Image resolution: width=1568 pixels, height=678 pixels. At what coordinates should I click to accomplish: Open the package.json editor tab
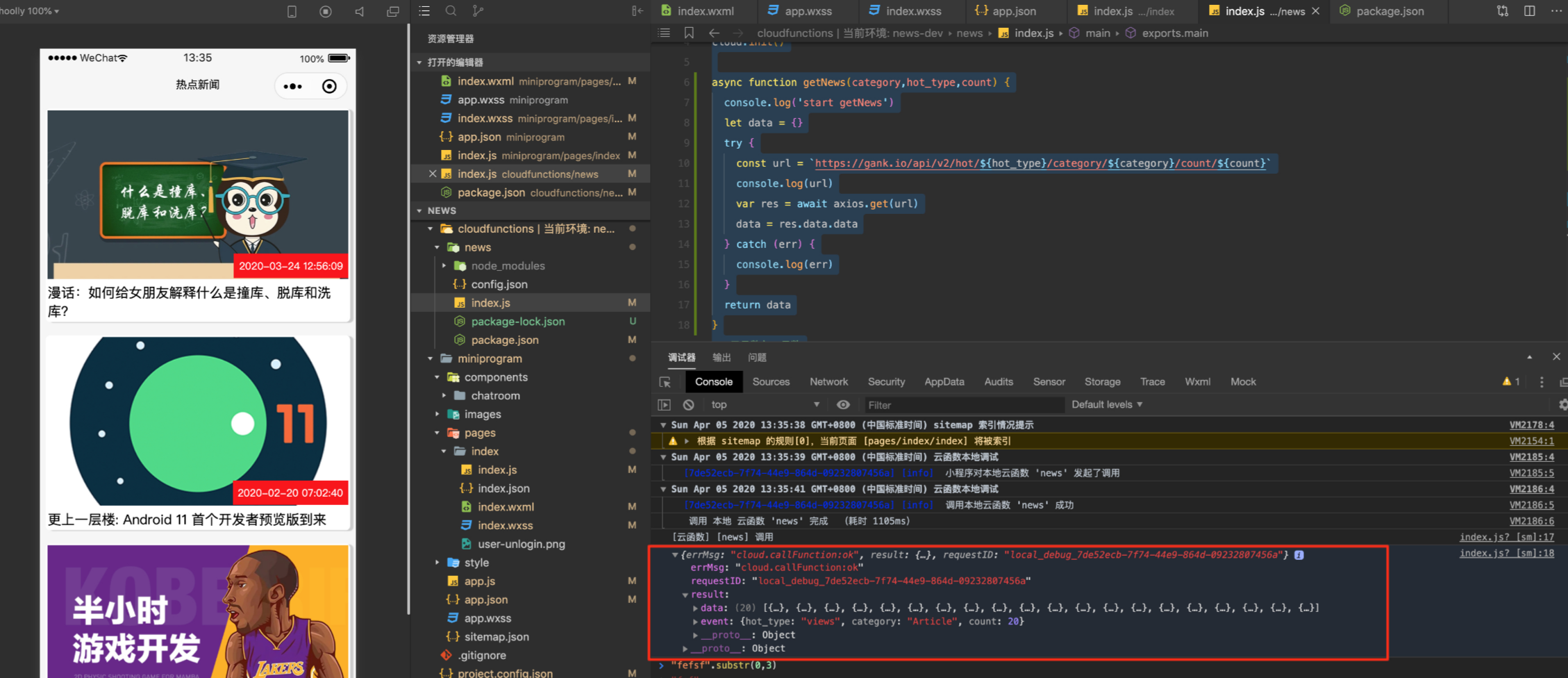pos(1390,11)
